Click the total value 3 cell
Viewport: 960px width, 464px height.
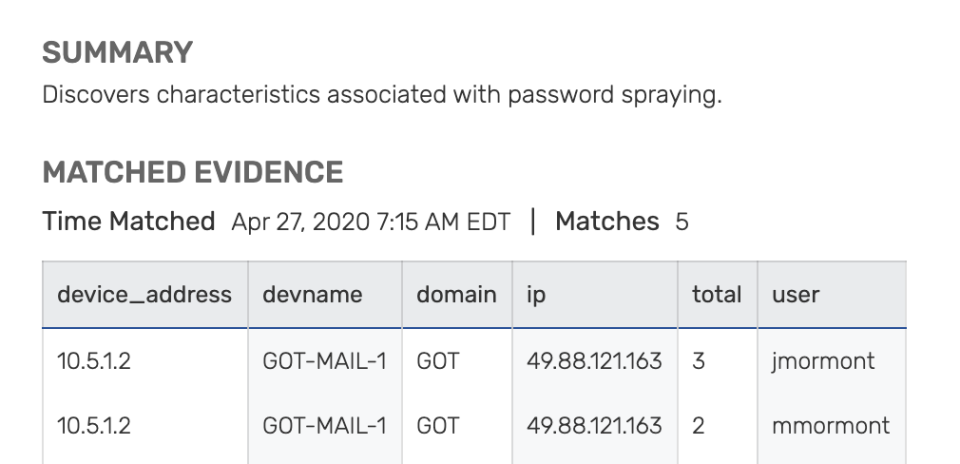coord(698,361)
